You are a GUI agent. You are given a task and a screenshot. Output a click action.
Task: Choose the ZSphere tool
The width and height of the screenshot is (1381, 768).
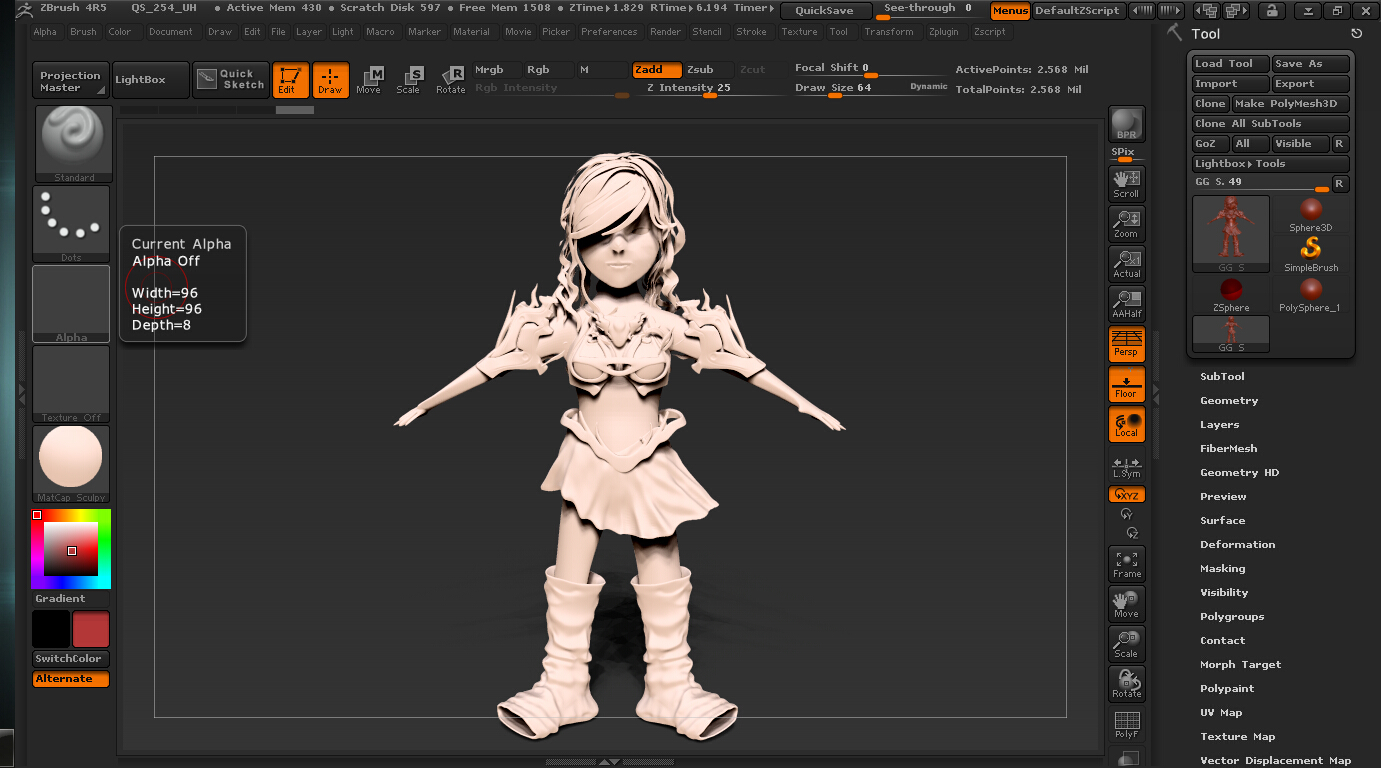coord(1231,294)
